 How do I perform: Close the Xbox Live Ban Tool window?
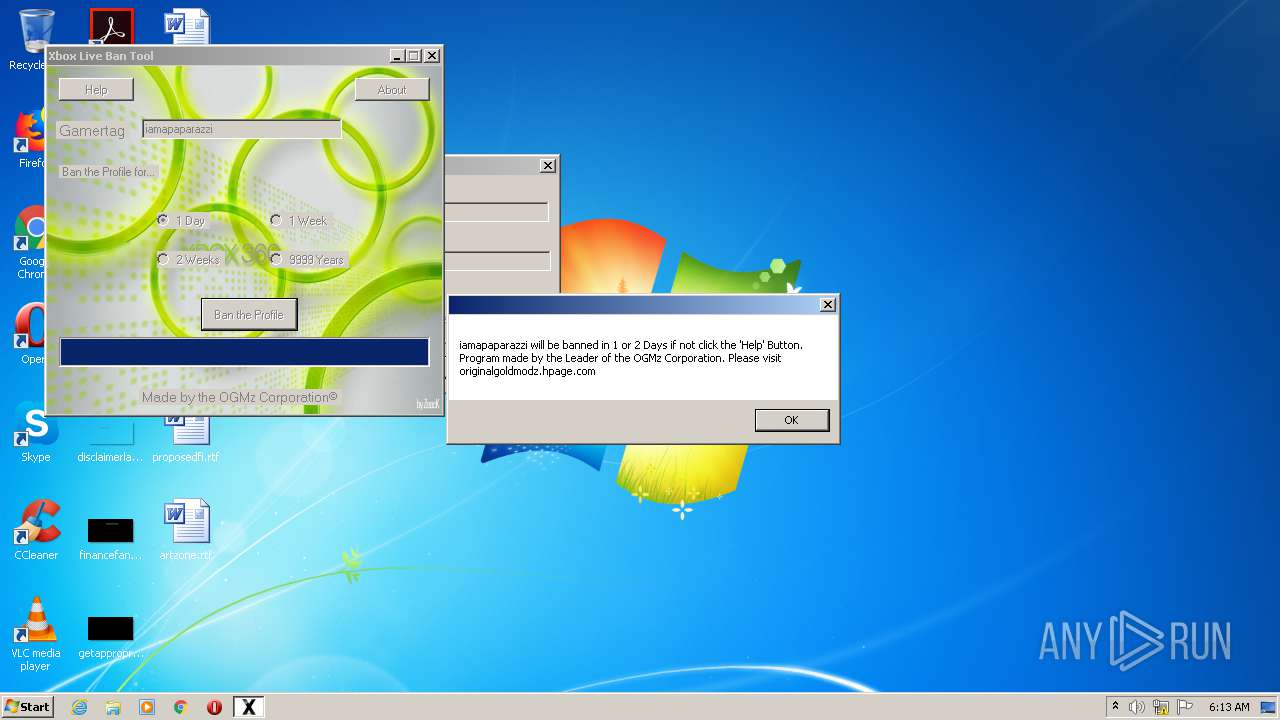tap(432, 56)
